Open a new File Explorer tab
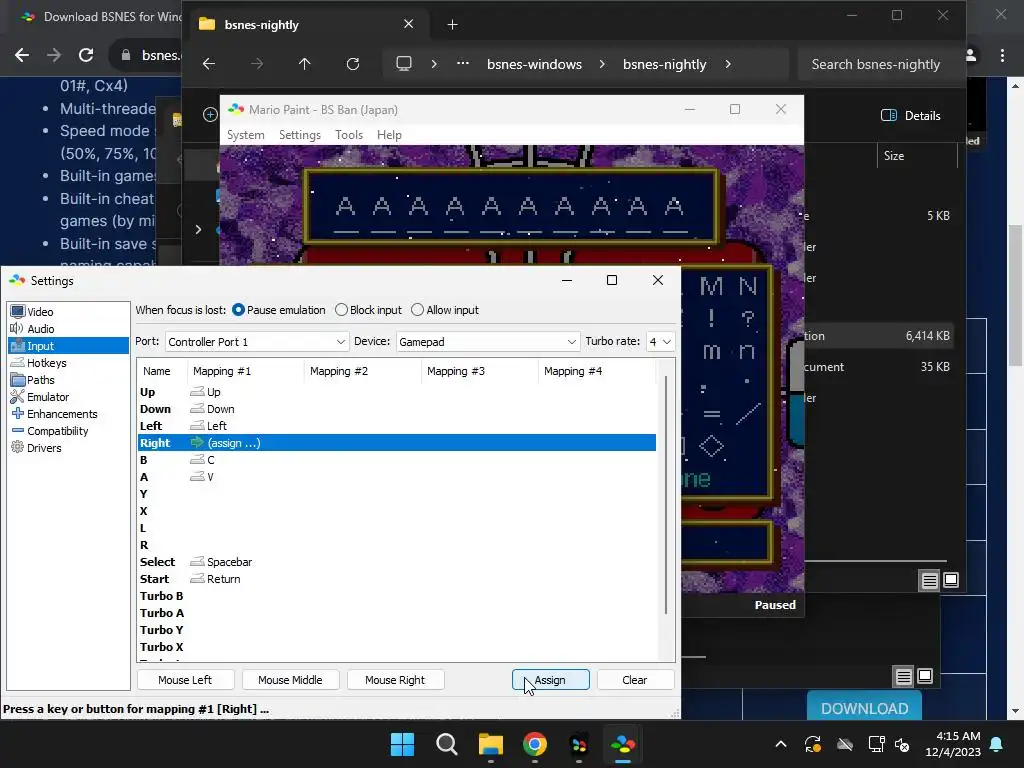1024x768 pixels. (x=453, y=25)
